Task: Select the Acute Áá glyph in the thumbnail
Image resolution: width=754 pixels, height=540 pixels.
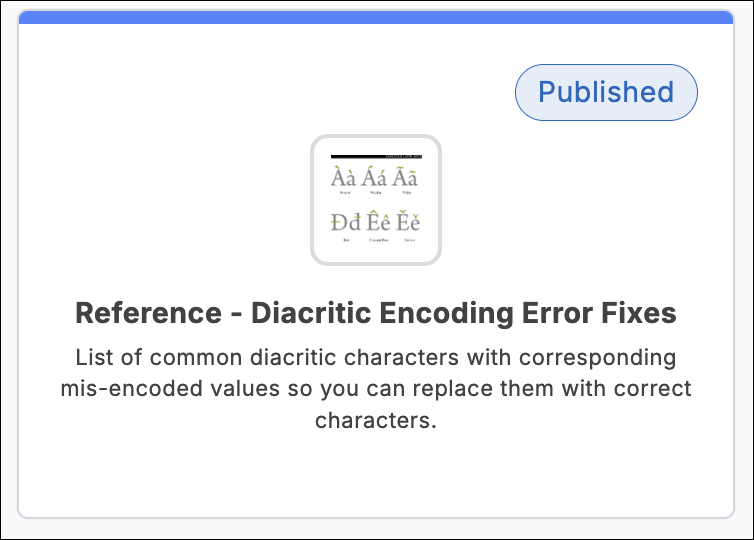Action: click(x=375, y=179)
